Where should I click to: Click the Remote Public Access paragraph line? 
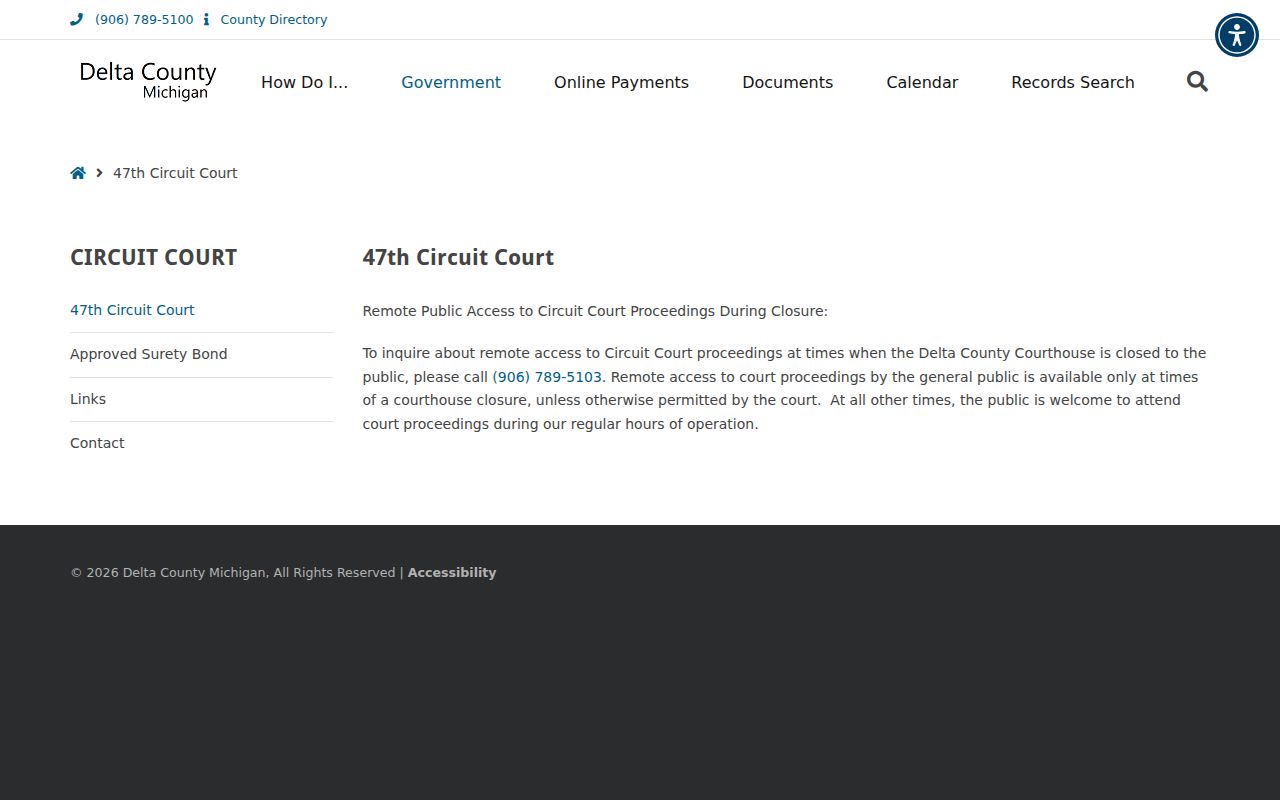(x=595, y=311)
